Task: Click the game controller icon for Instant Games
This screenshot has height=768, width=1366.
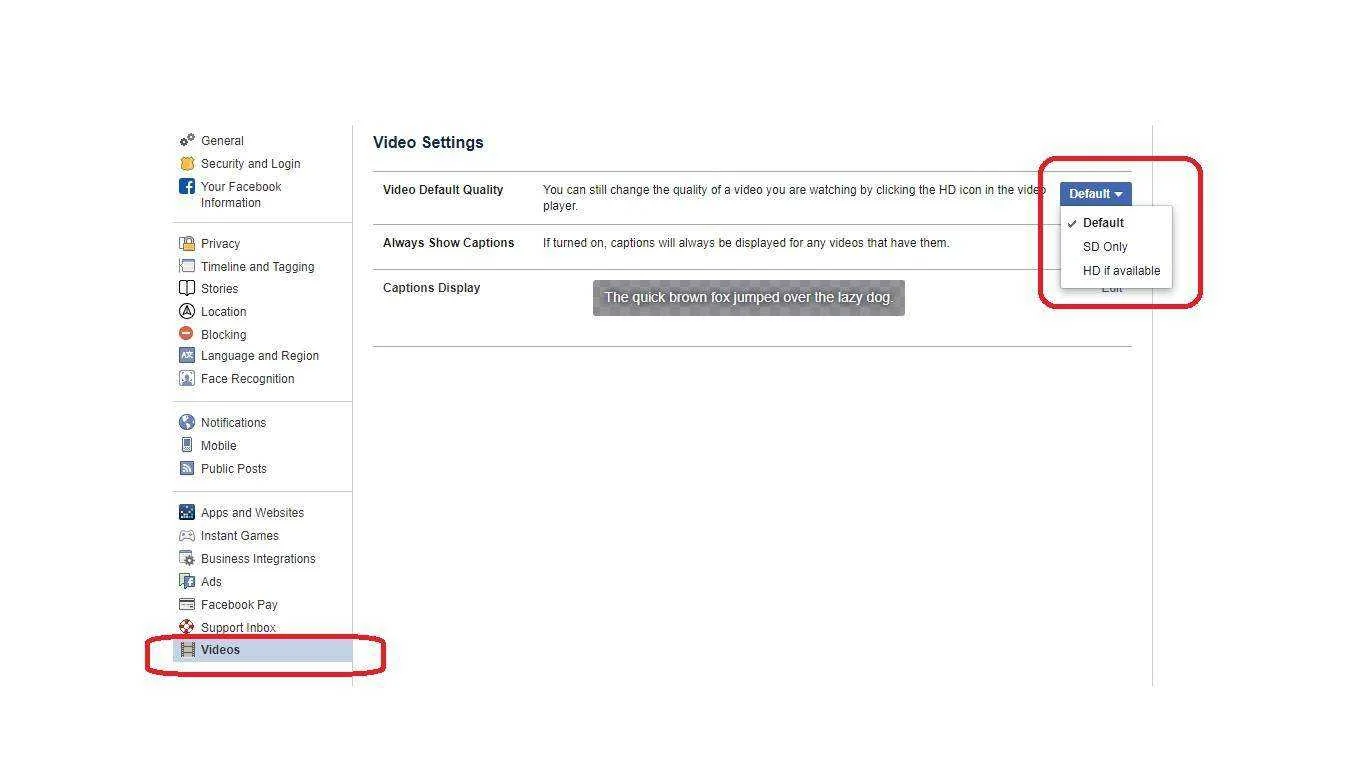Action: 187,535
